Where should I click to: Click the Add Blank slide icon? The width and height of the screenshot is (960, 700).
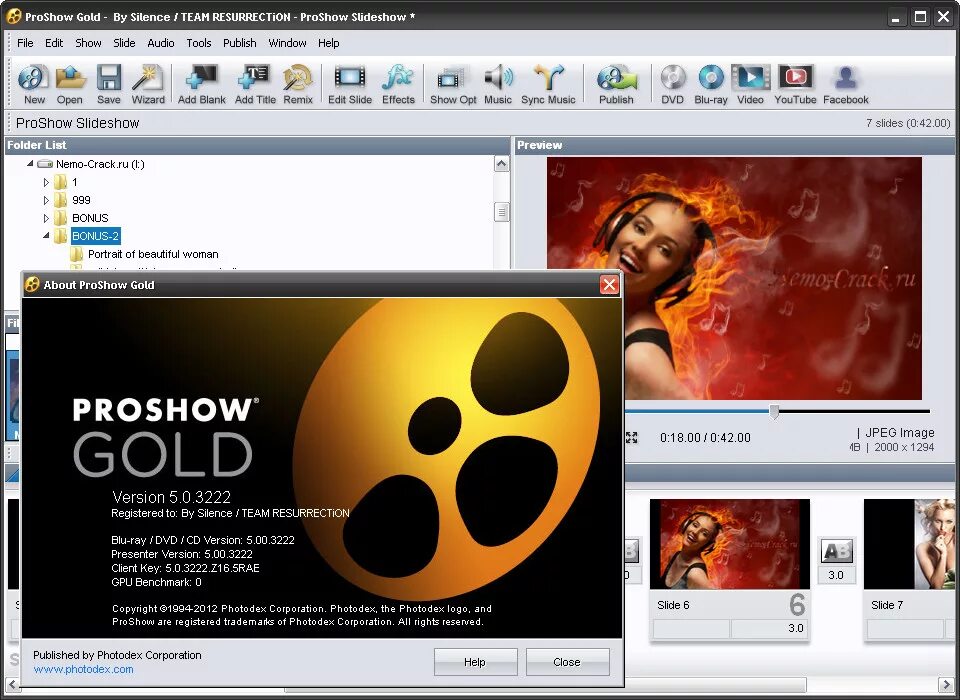click(201, 84)
